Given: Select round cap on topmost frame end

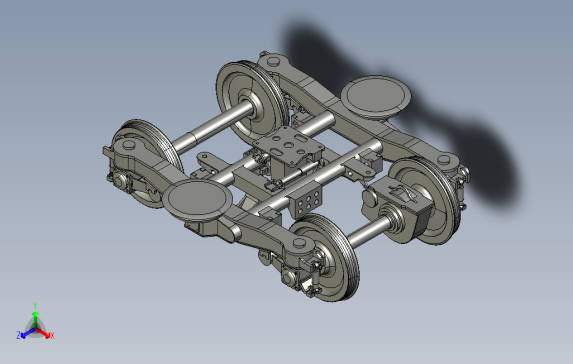Looking at the screenshot, I should point(273,61).
